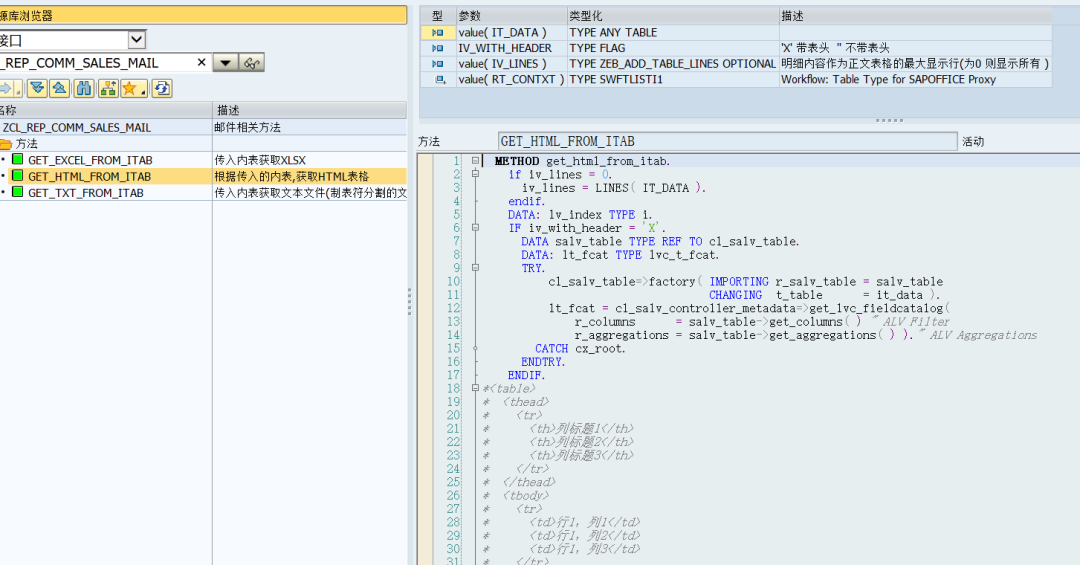
Task: Select the GET_EXCEL_FROM_ITAB method
Action: tap(90, 160)
